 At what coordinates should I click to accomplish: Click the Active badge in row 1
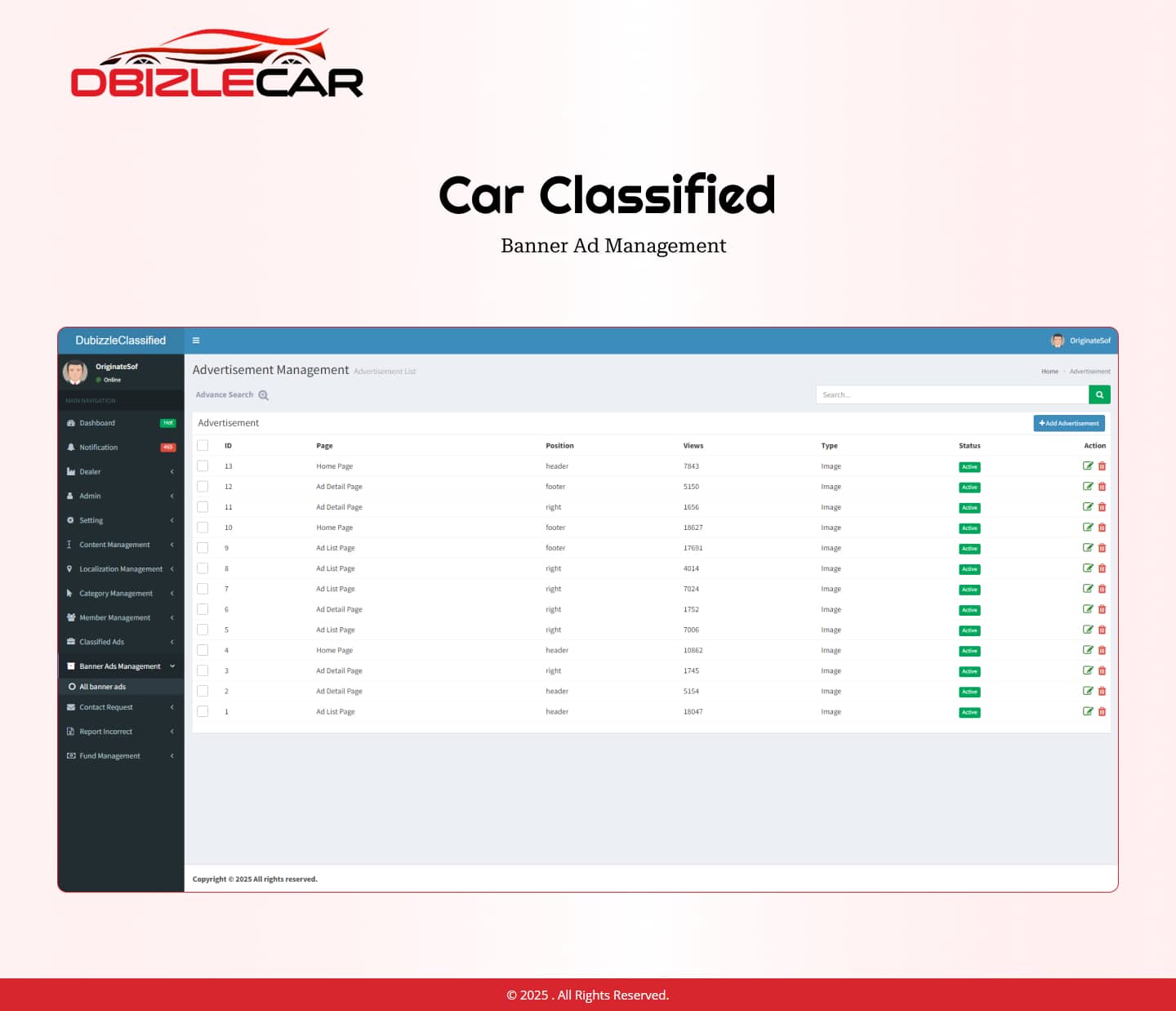(x=969, y=713)
